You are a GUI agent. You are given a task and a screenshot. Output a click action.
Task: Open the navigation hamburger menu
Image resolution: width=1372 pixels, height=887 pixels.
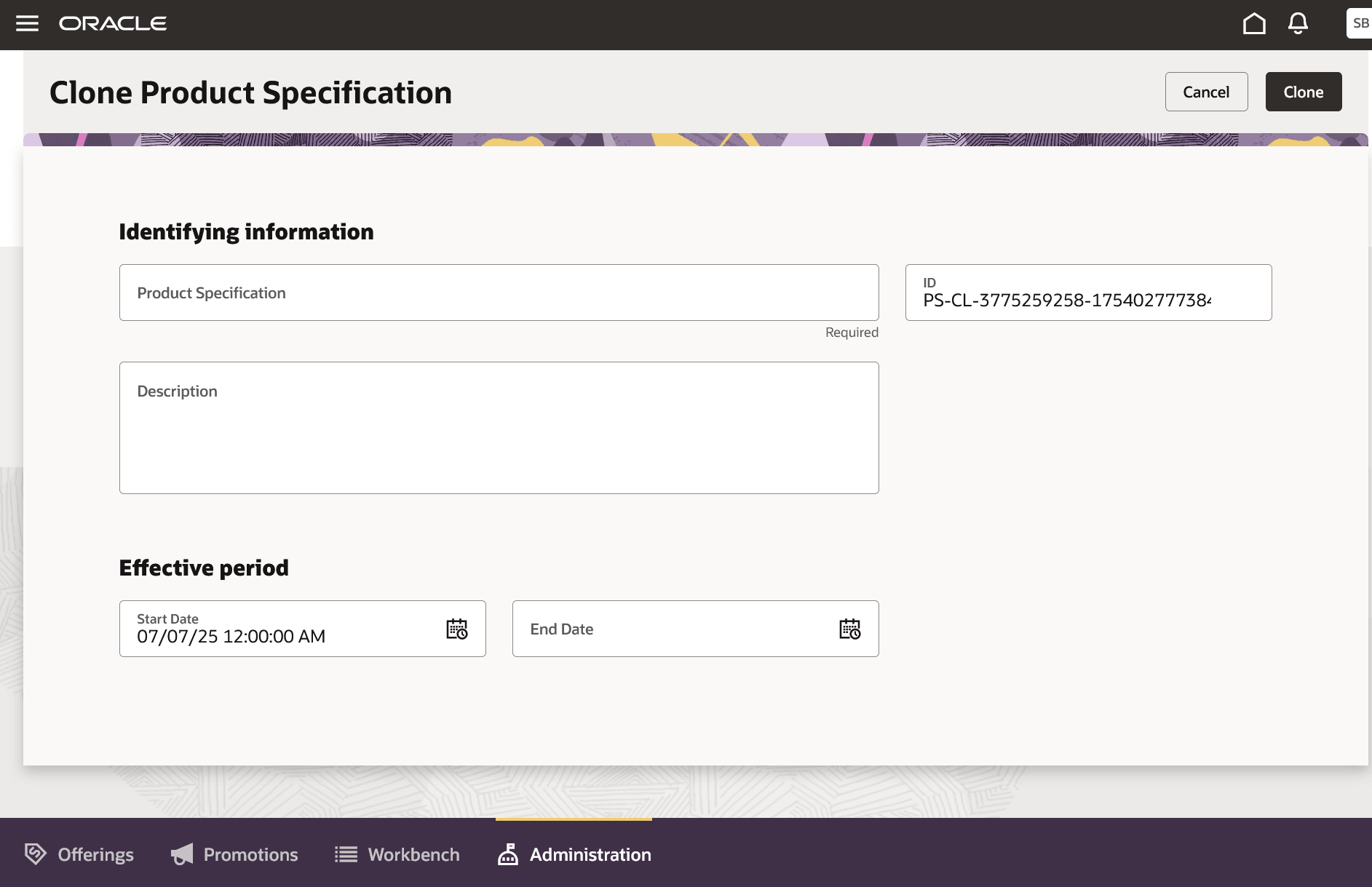pyautogui.click(x=27, y=23)
